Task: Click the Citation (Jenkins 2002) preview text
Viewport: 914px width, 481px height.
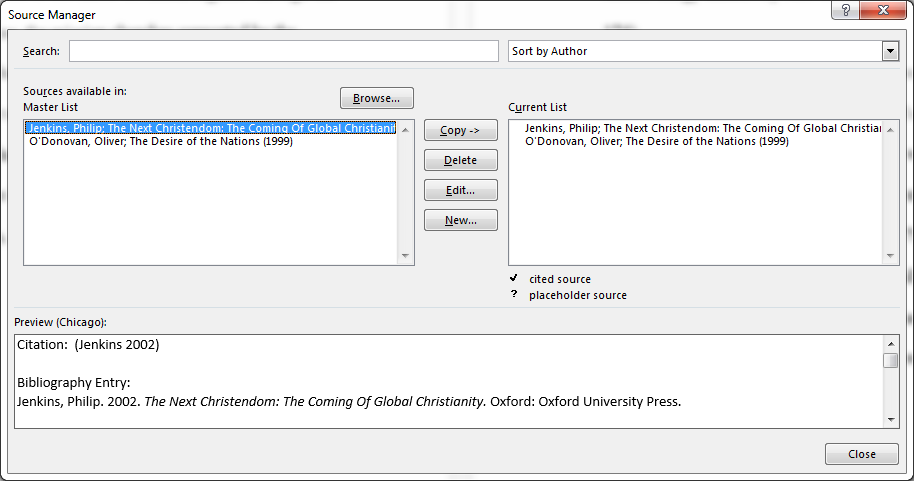Action: (88, 345)
